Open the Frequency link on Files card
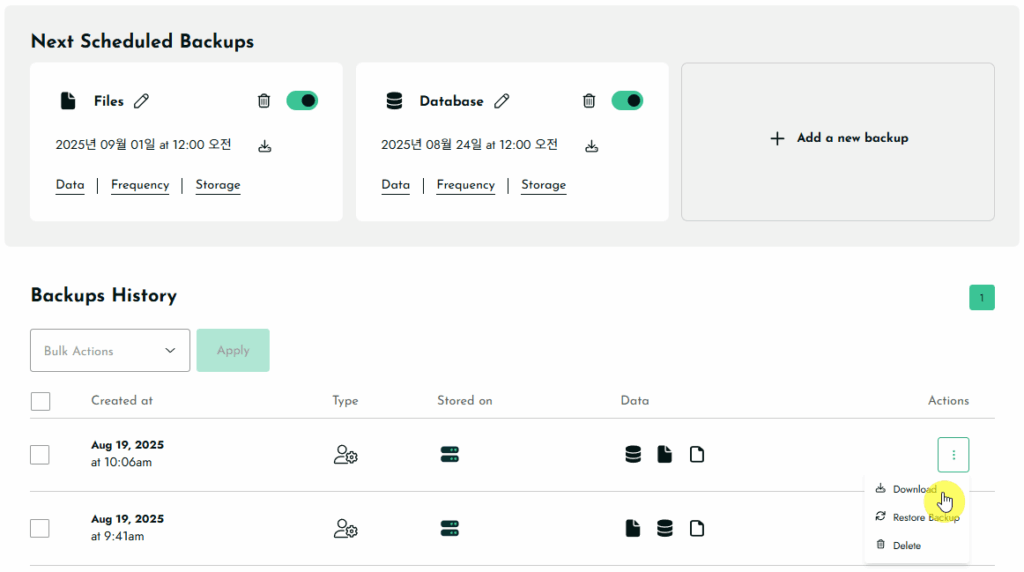1024x572 pixels. [x=140, y=185]
